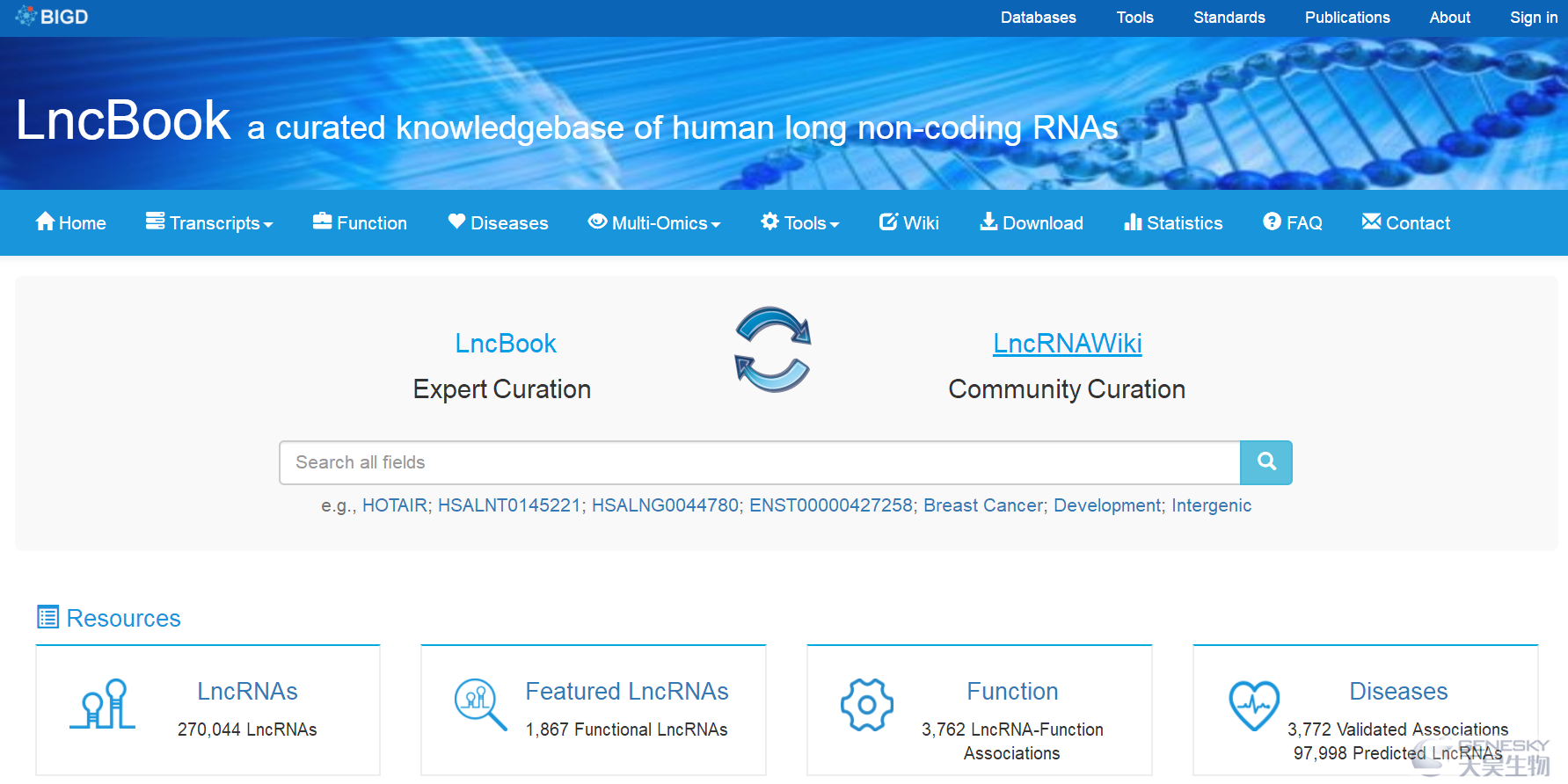Screen dimensions: 1568x784
Task: Click the ENST00000427258 example link
Action: click(831, 505)
